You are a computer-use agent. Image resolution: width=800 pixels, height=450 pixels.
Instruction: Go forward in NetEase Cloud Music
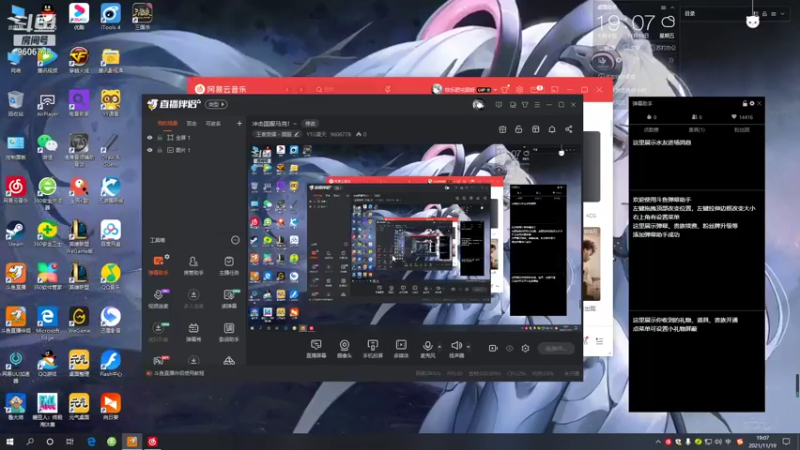(301, 89)
